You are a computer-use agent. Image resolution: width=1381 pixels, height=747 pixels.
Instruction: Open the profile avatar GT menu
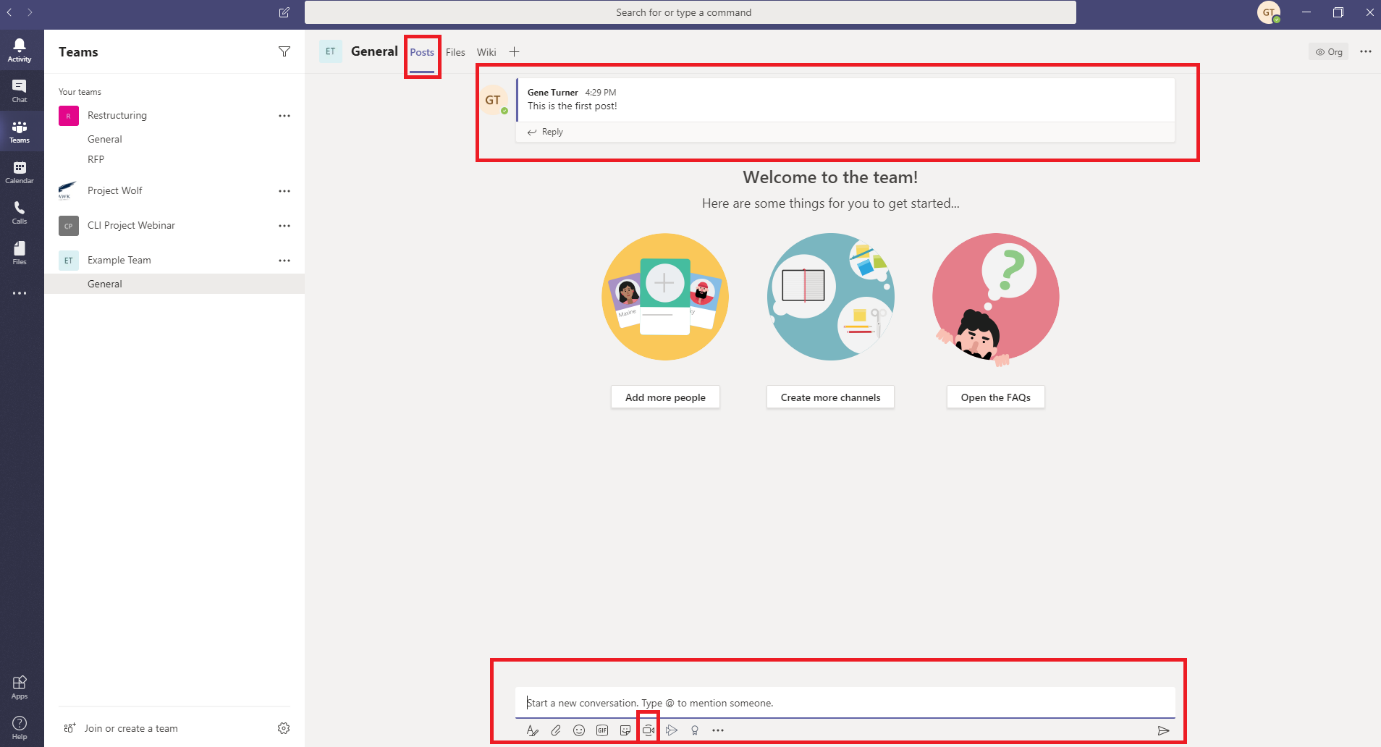click(x=1268, y=13)
